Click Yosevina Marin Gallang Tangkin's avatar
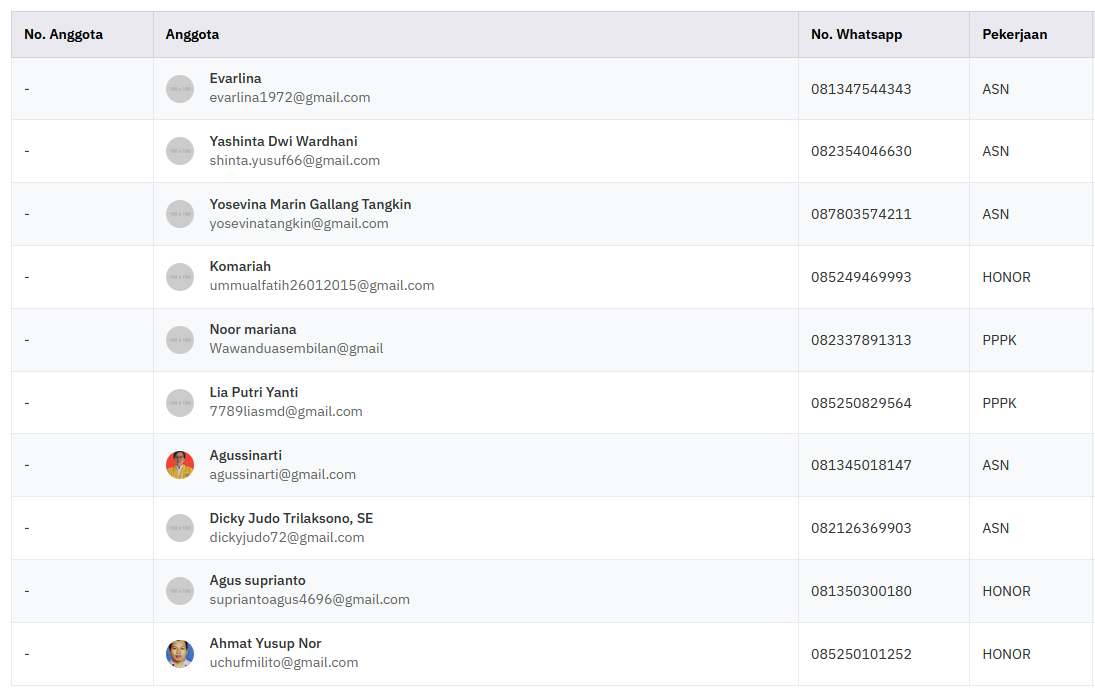 [x=180, y=214]
